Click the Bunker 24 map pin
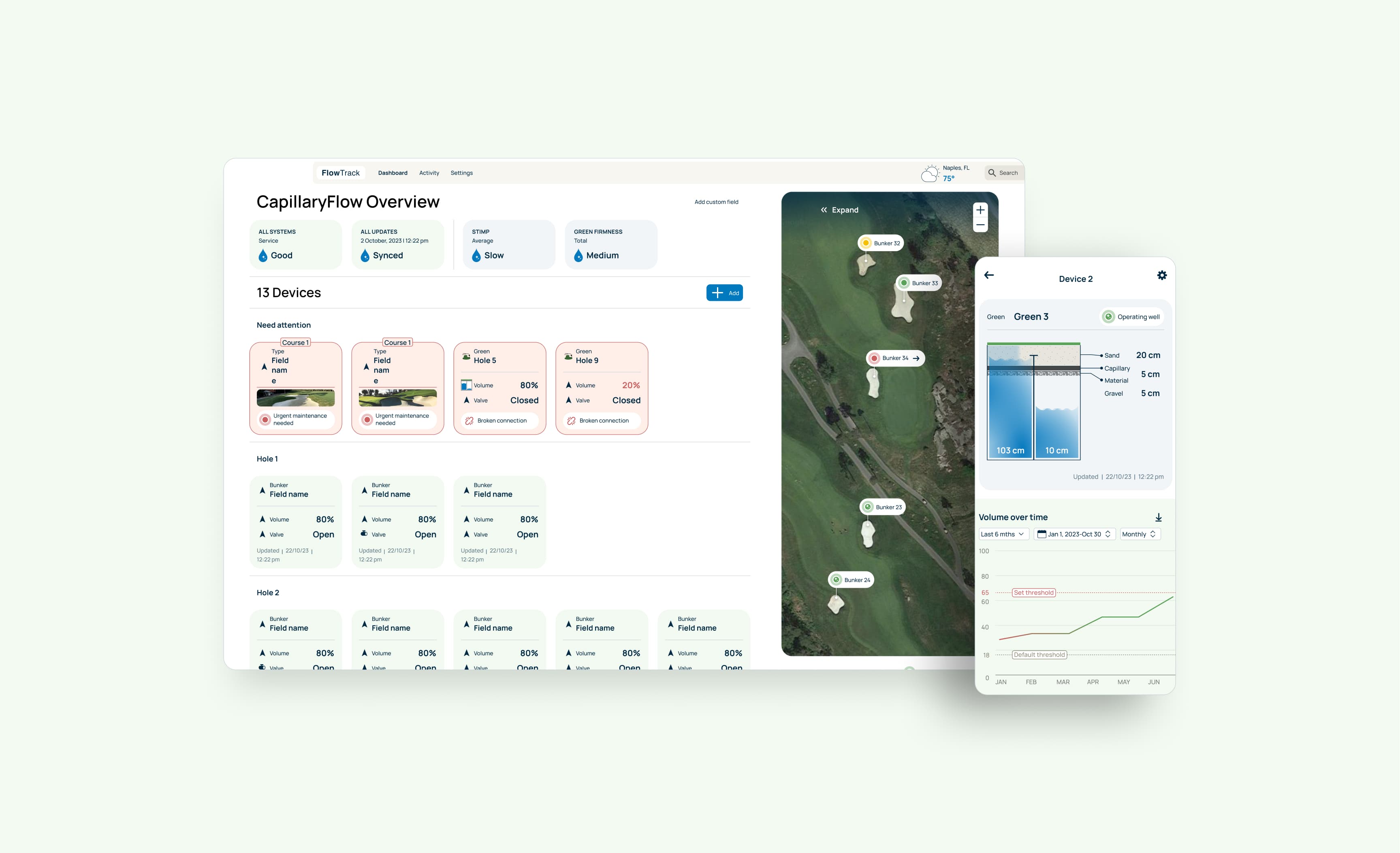The height and width of the screenshot is (853, 1400). (851, 580)
